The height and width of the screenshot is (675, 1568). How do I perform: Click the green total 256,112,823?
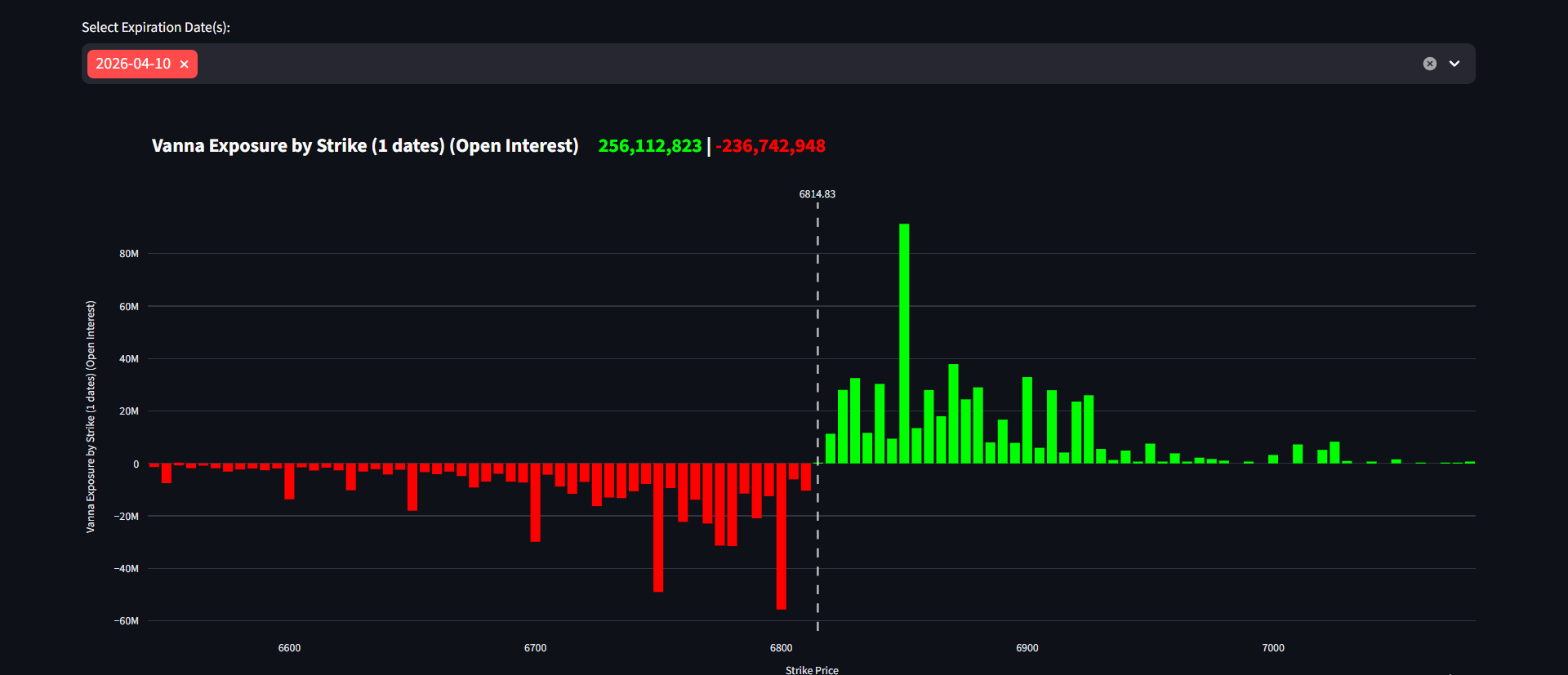(649, 146)
